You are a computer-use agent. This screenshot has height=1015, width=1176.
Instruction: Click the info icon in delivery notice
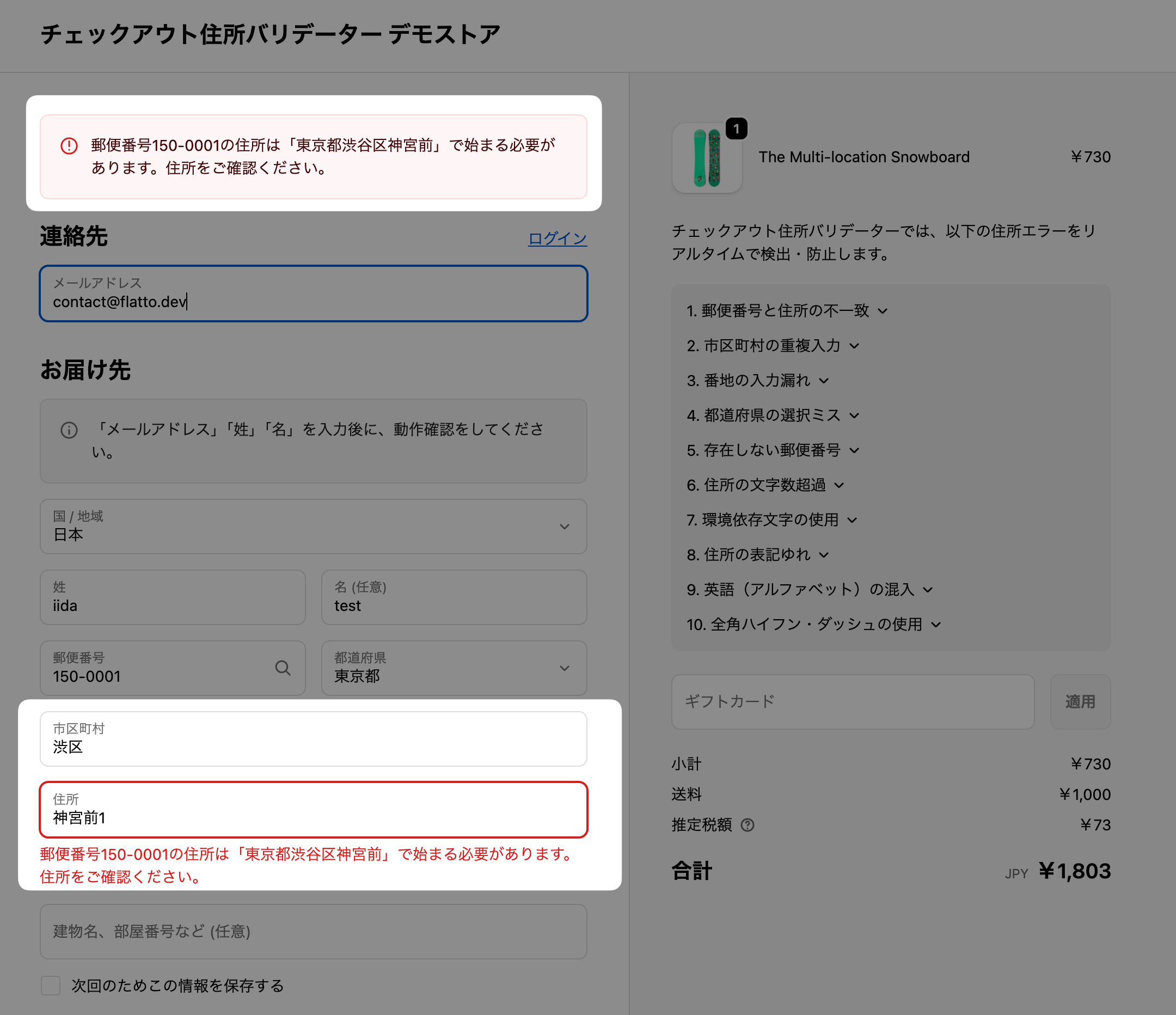click(69, 430)
